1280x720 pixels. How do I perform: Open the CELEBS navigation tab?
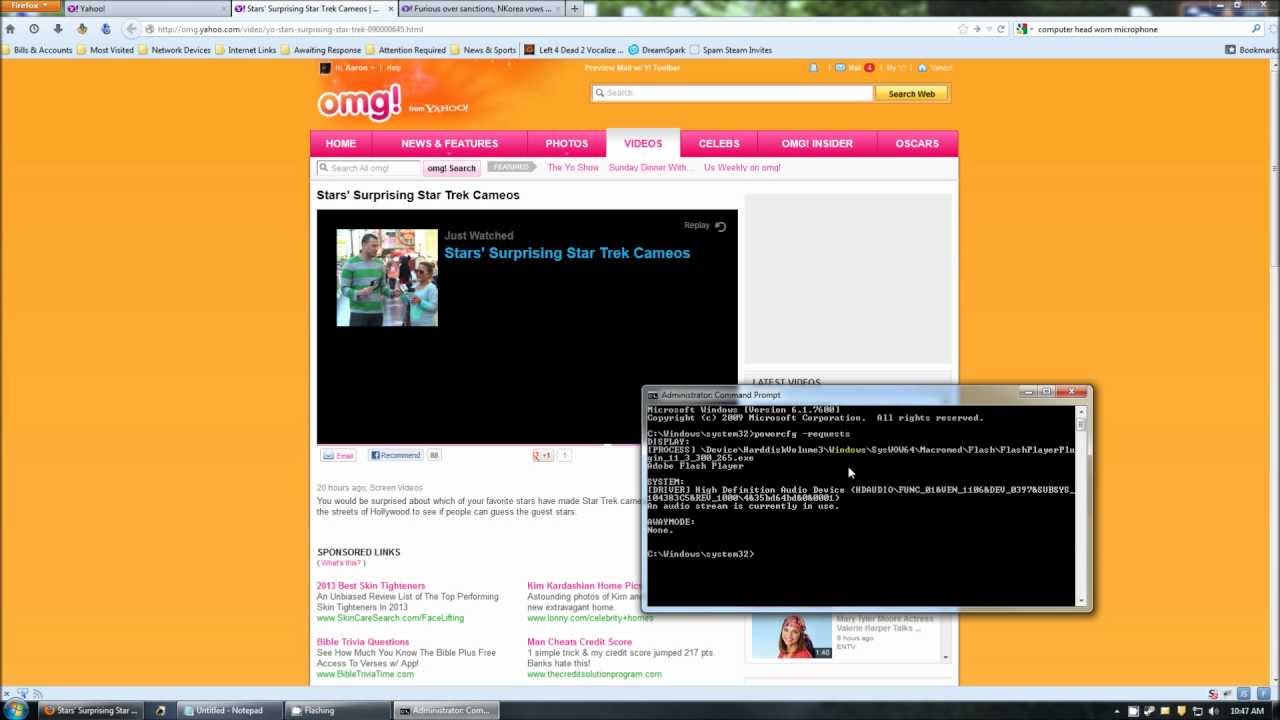click(x=719, y=143)
